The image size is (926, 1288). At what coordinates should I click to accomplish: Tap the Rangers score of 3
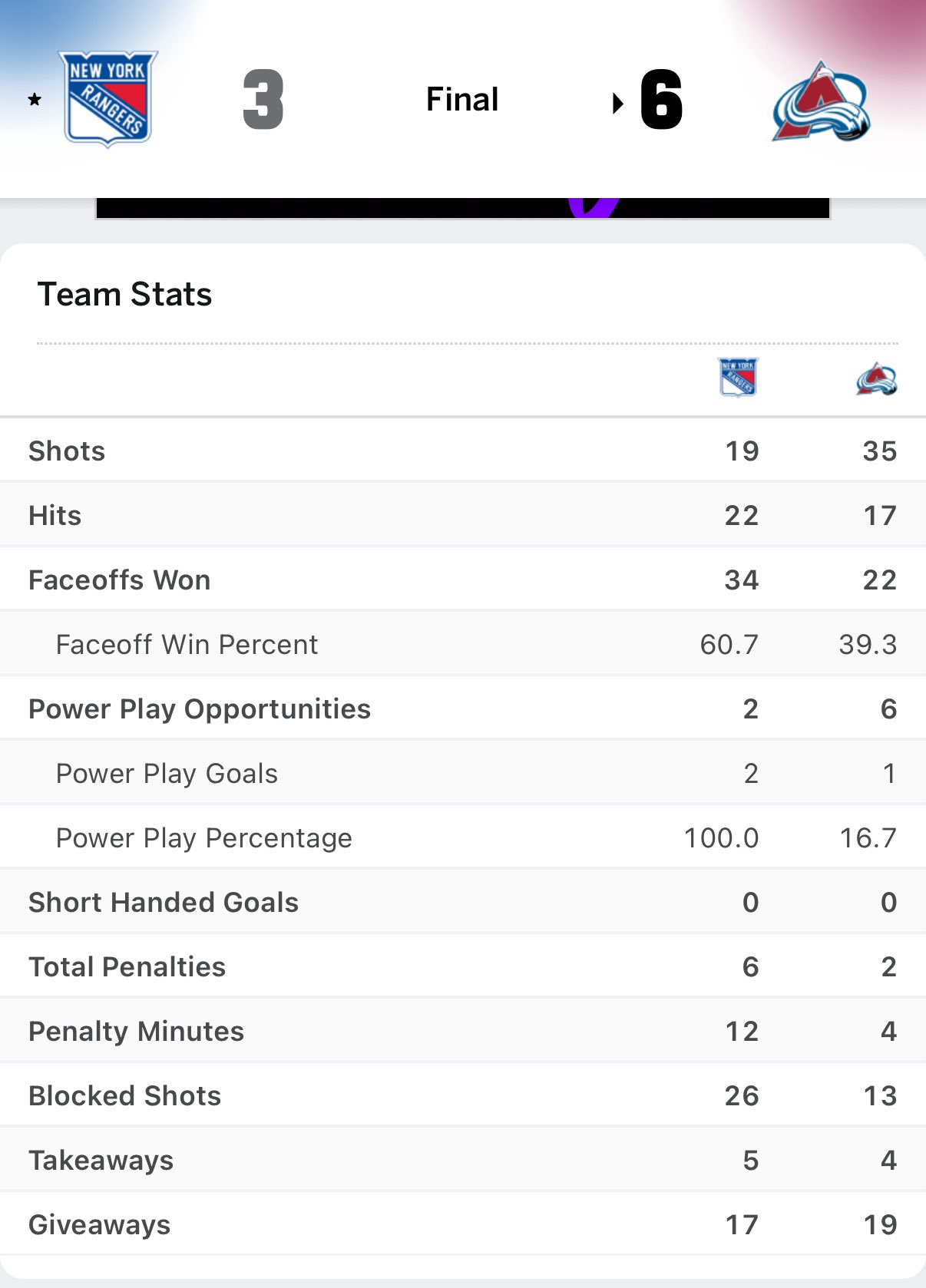(x=263, y=100)
